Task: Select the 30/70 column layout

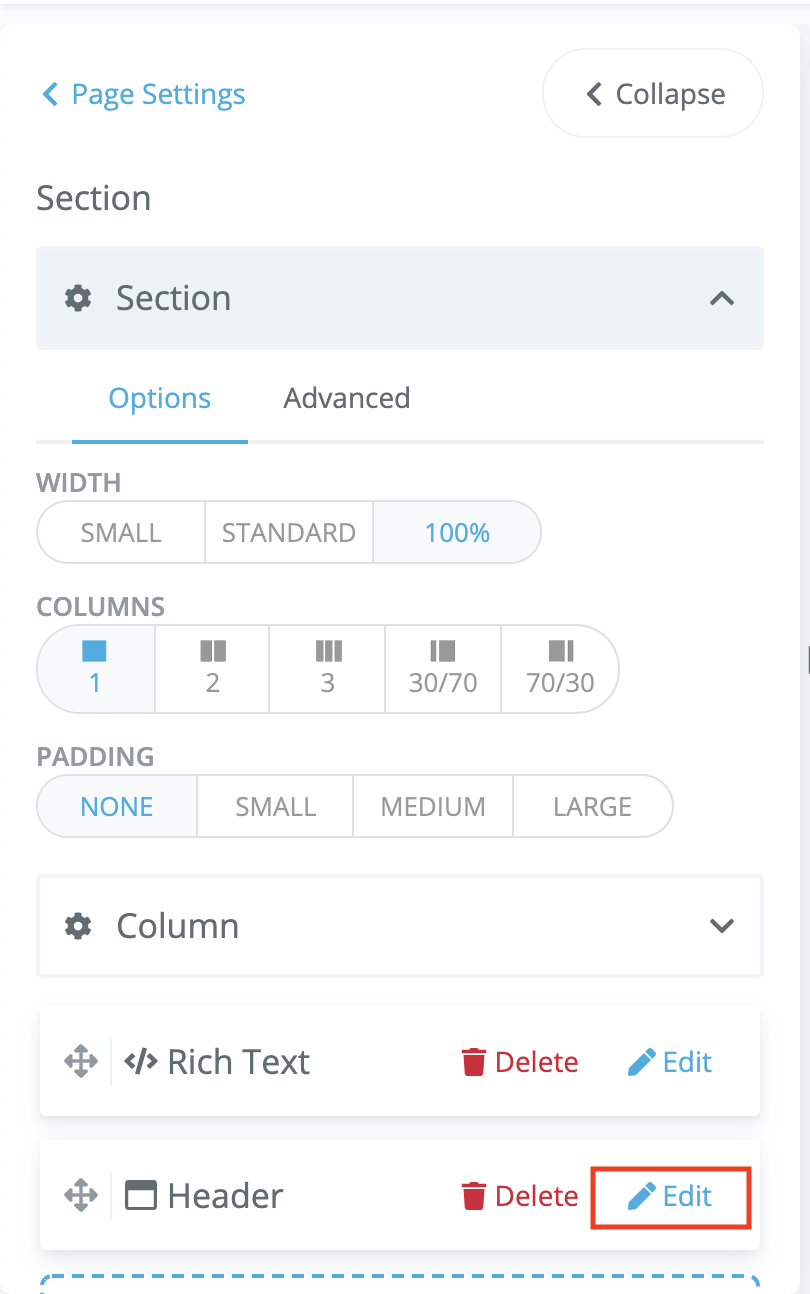Action: [443, 668]
